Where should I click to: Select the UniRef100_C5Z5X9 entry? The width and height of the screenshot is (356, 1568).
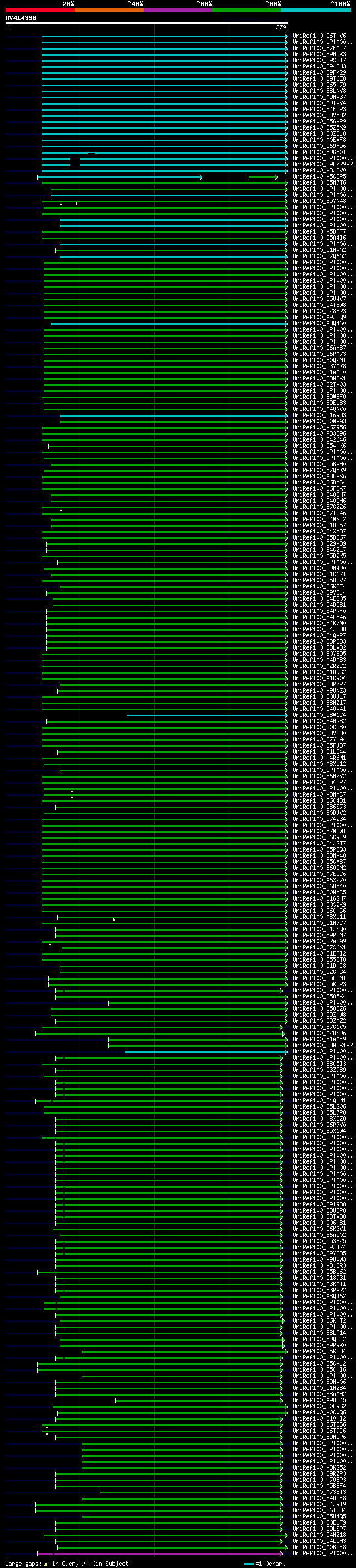319,127
